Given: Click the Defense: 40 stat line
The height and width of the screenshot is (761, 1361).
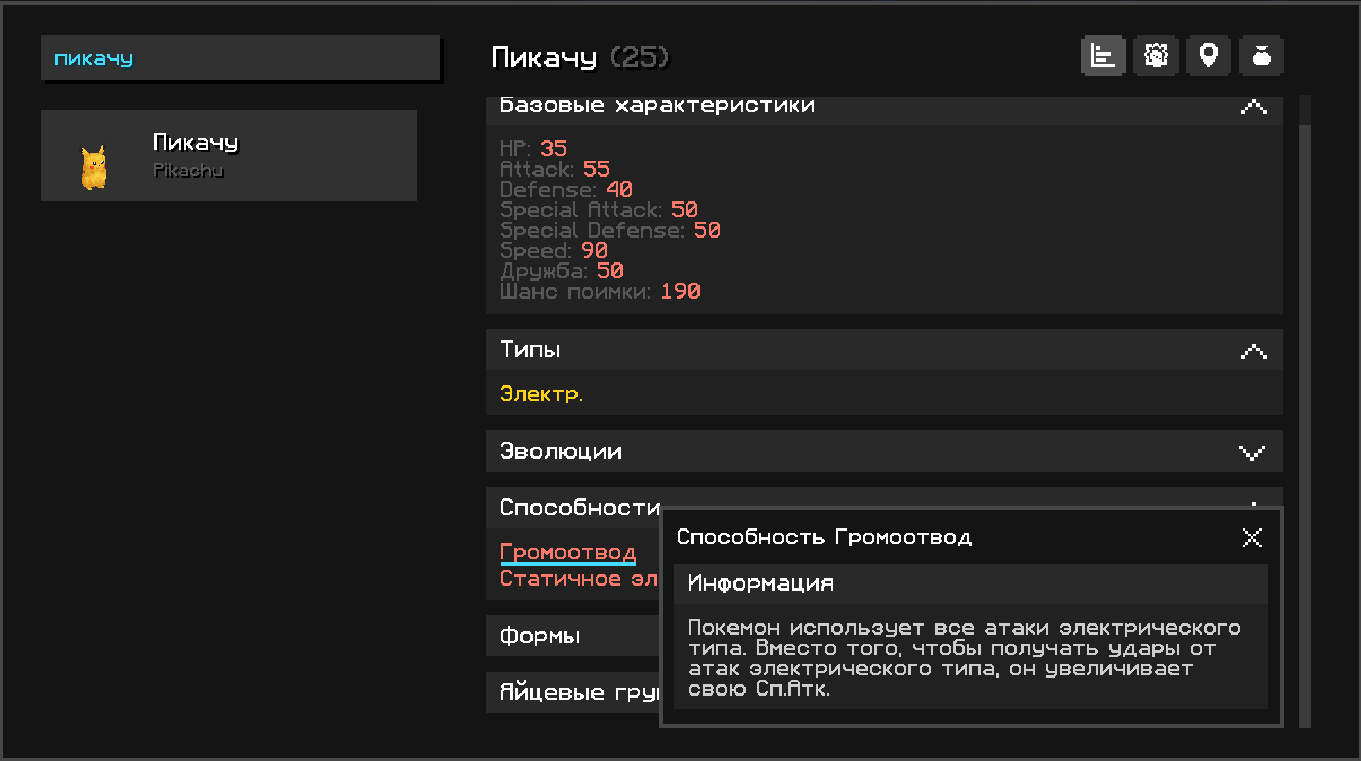Looking at the screenshot, I should (566, 189).
